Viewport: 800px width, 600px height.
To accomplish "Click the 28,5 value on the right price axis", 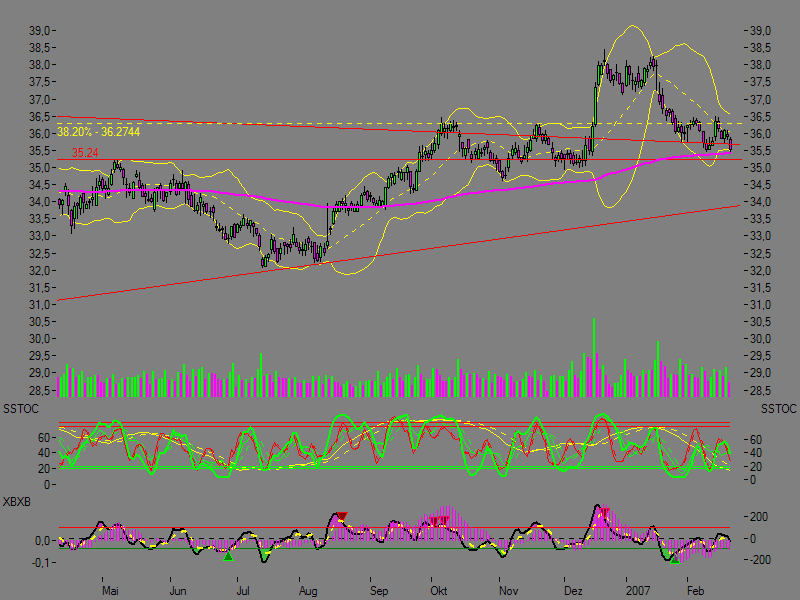I will click(760, 390).
